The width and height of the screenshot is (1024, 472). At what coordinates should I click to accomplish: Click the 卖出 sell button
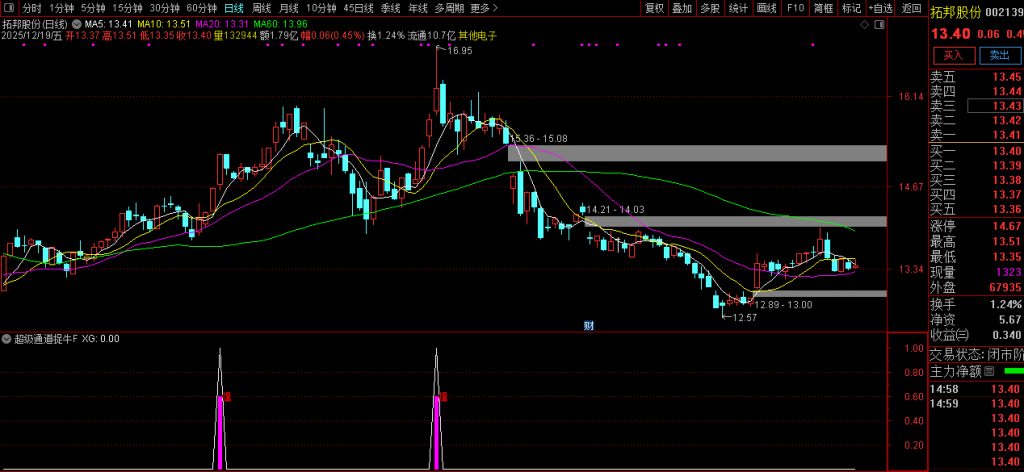click(998, 56)
